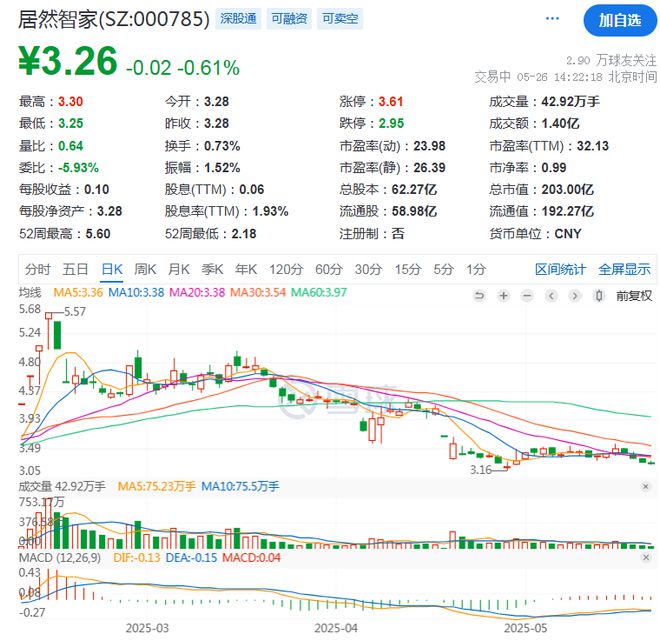Click stock title 居然智家(SZ:000785)
Screen dimensions: 660x641
114,19
